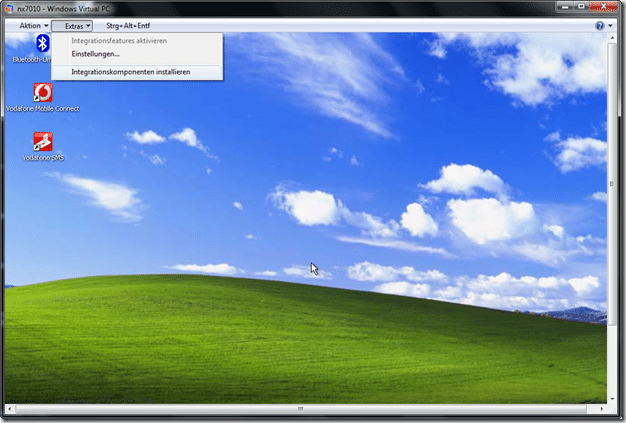Launch Vodafone Mobile Connect desktop icon

(x=43, y=93)
